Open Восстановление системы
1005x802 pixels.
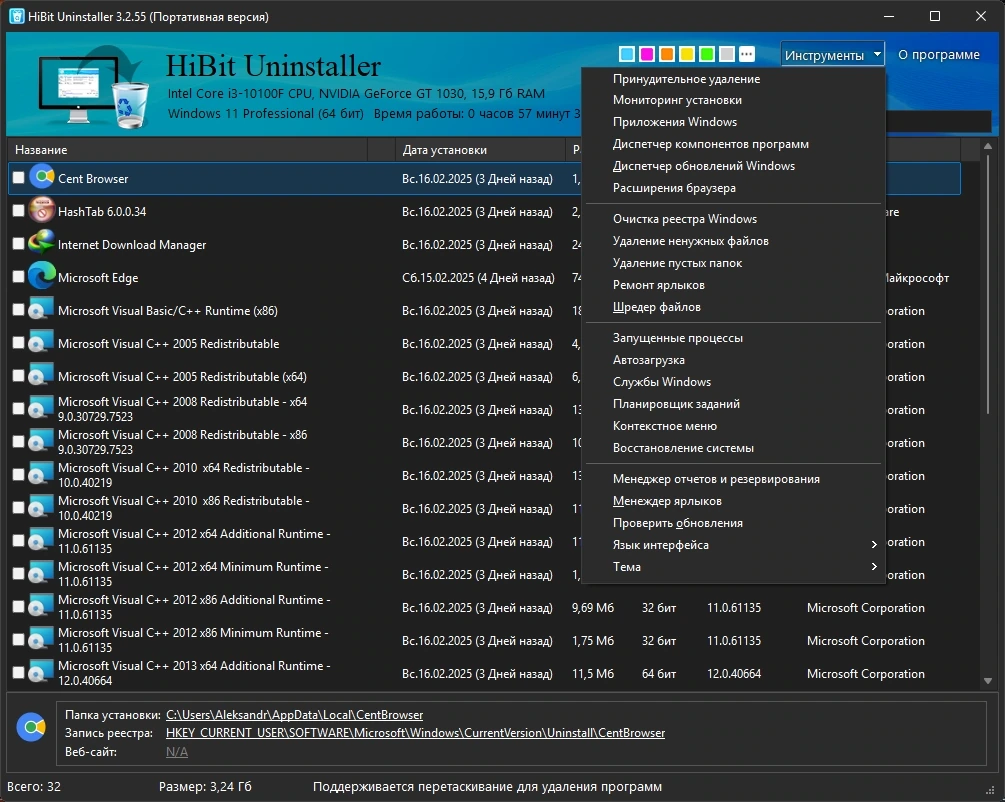734,448
